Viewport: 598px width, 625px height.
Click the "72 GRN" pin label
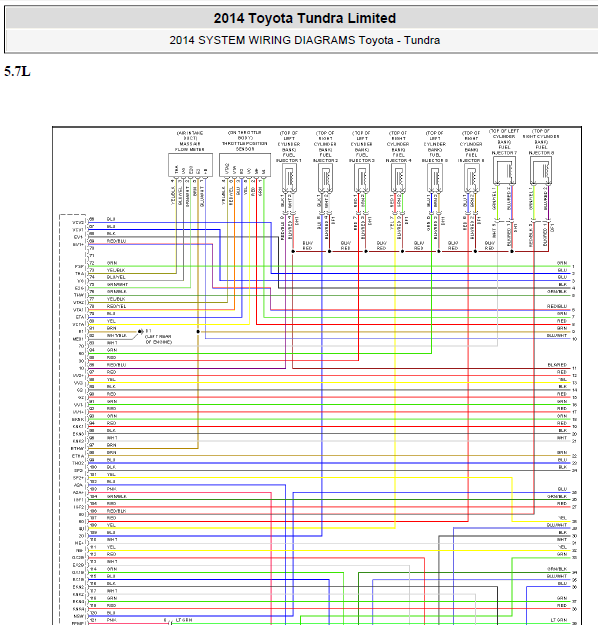click(x=103, y=263)
